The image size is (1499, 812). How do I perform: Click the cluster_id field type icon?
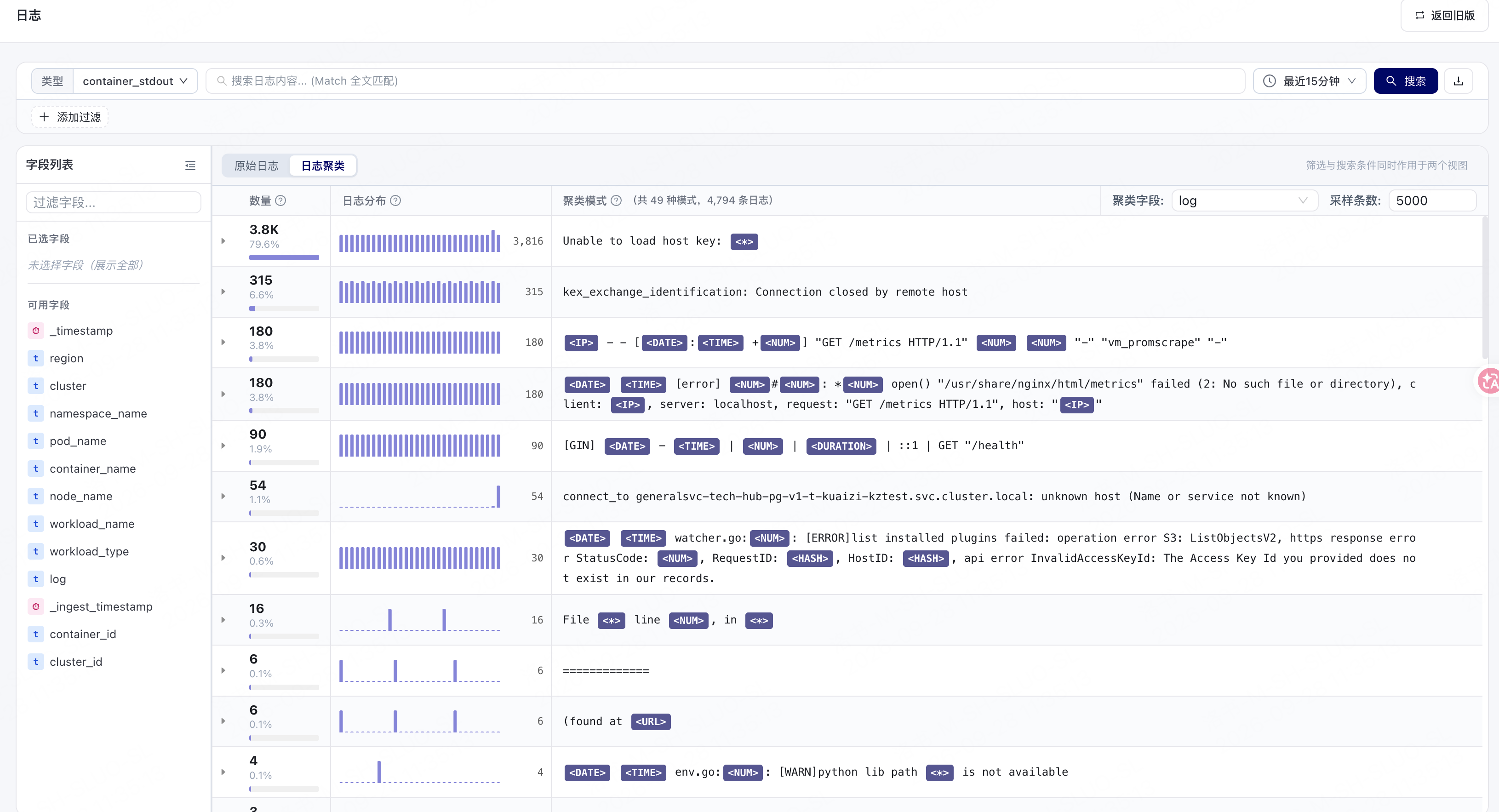pos(35,662)
